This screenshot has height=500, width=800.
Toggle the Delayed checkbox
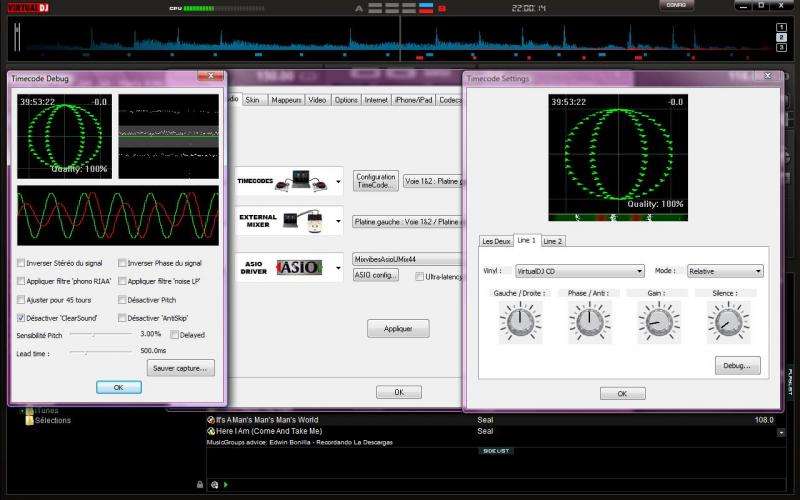click(x=174, y=335)
